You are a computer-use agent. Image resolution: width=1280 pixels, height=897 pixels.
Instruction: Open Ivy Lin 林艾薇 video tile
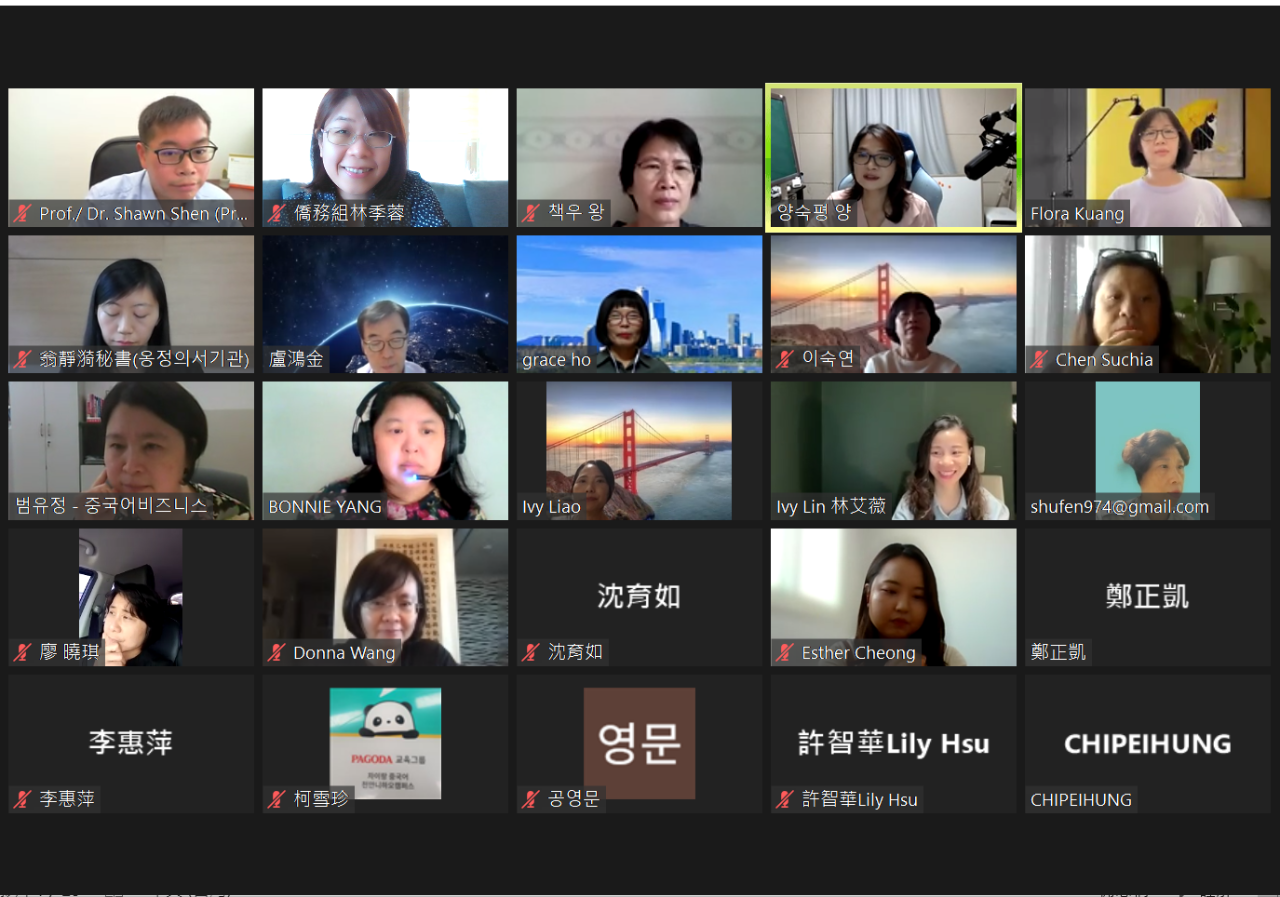893,450
